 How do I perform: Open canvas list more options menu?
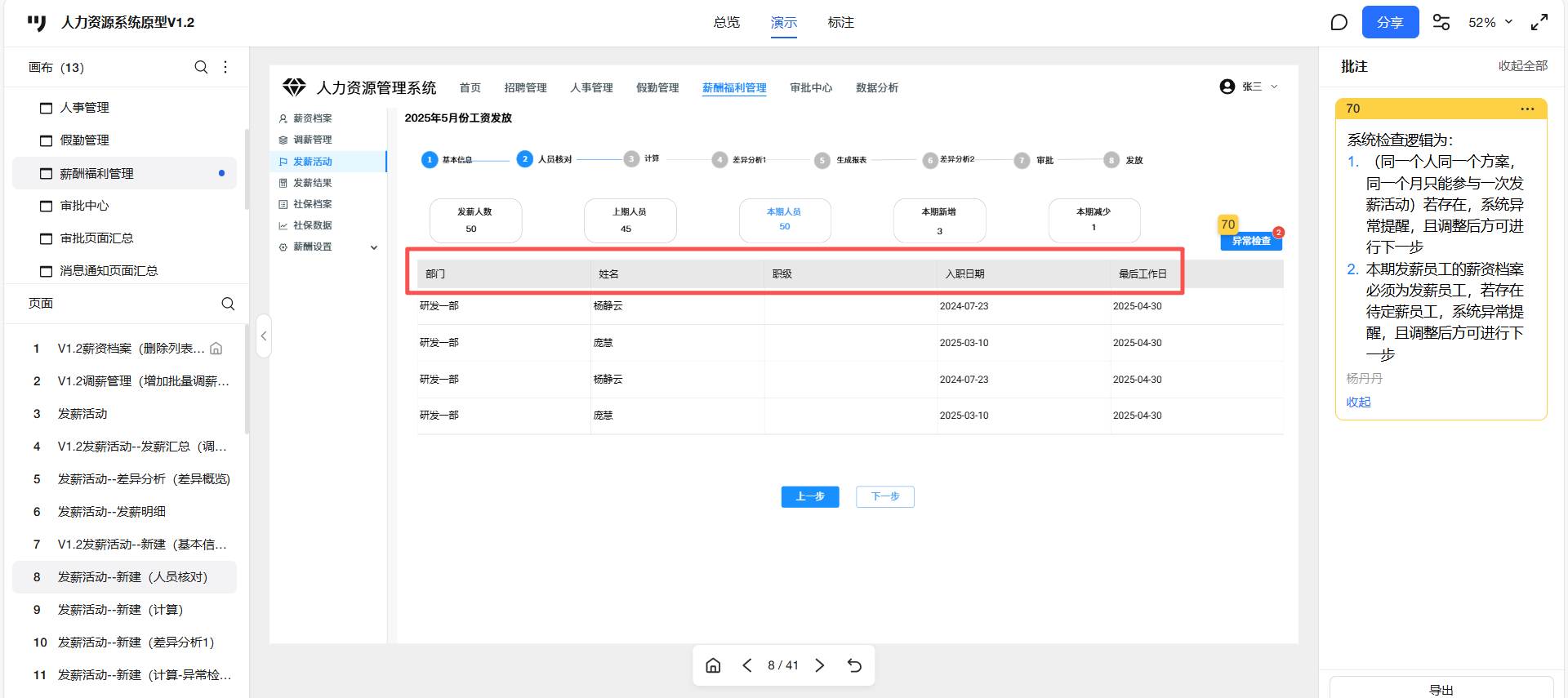click(225, 67)
